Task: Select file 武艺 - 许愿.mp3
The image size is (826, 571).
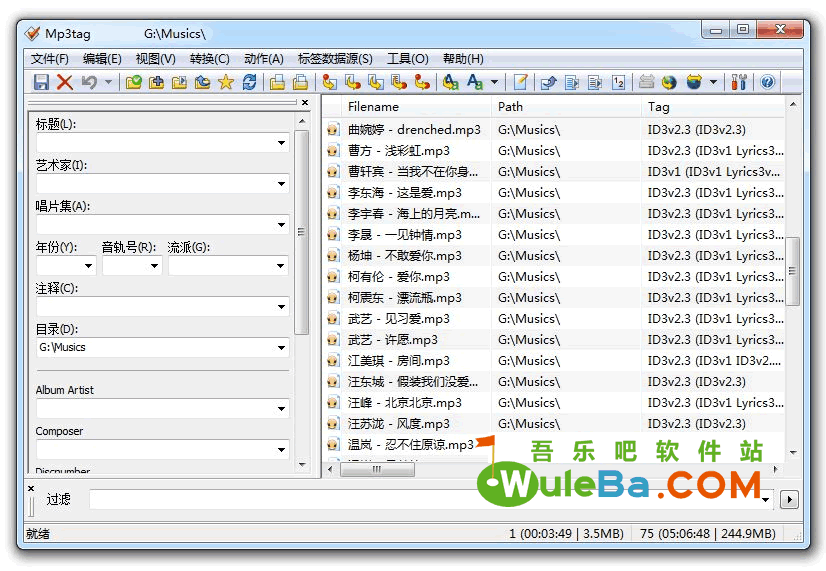Action: 392,340
